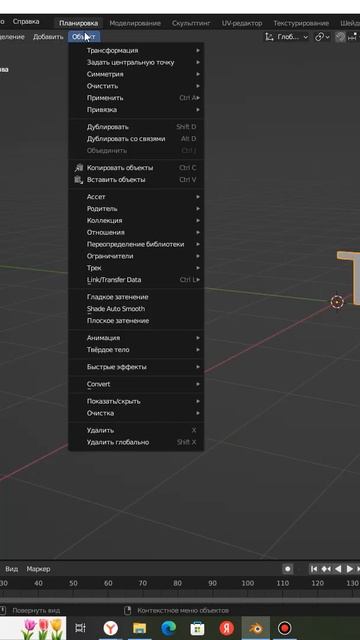360x640 pixels.
Task: Click the 3D cursor in the viewport
Action: (x=337, y=302)
